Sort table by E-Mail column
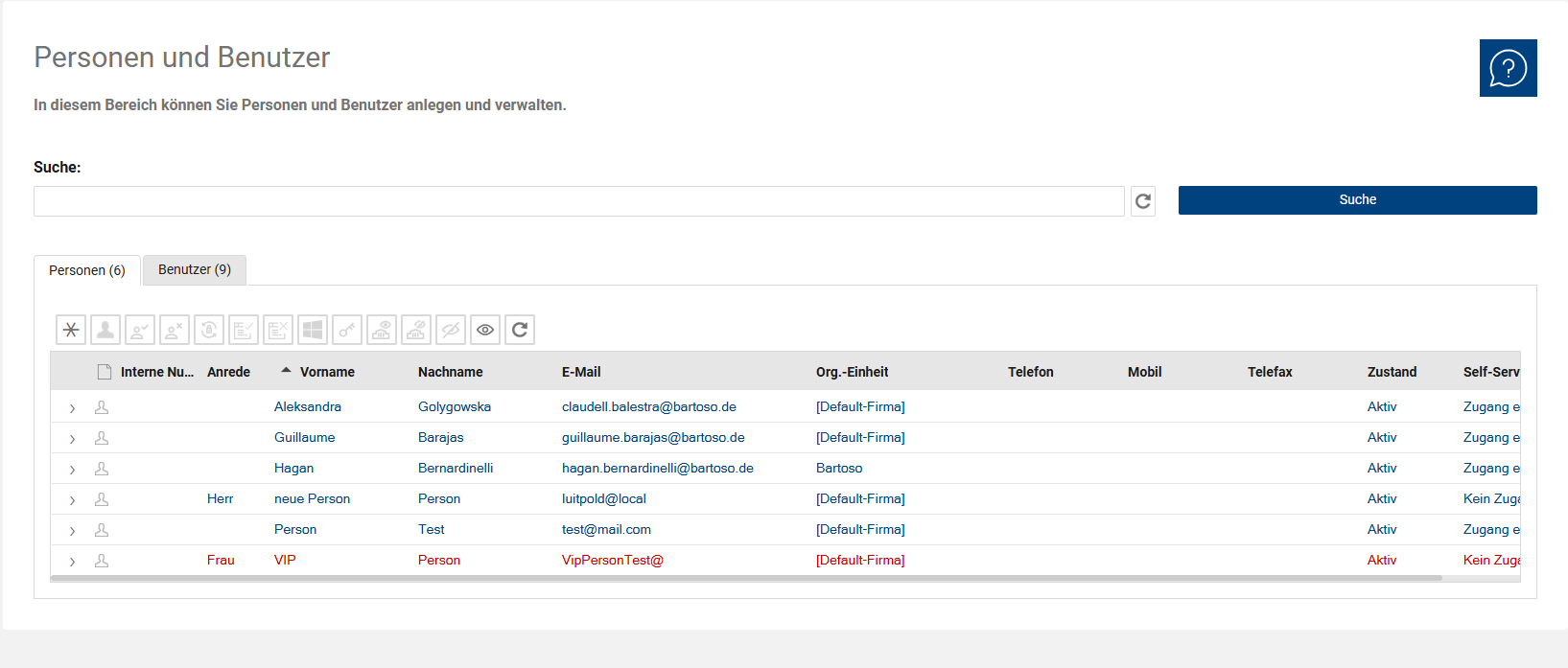The image size is (1568, 668). point(581,372)
